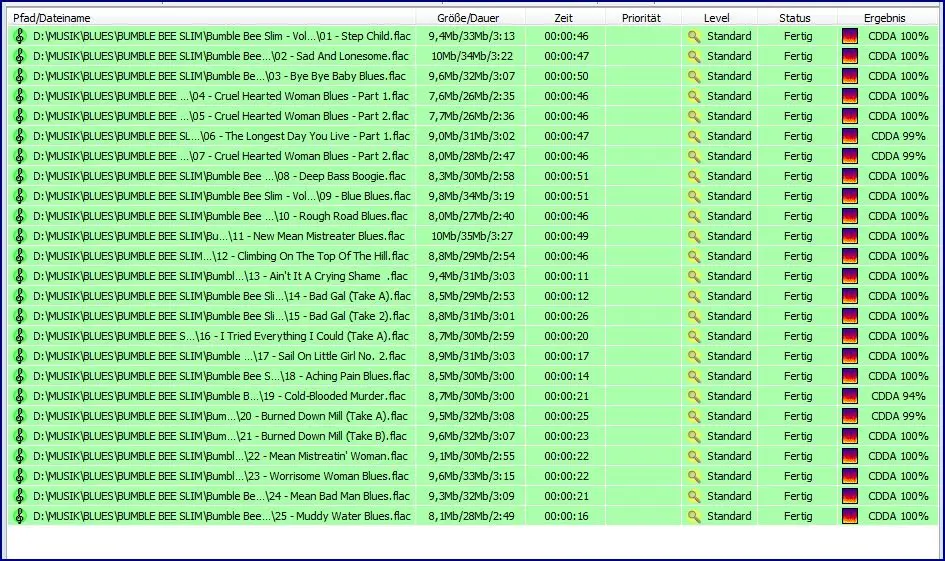Click magnifier level icon in 12 - Climbing On Top row
Image resolution: width=945 pixels, height=561 pixels.
coord(694,256)
